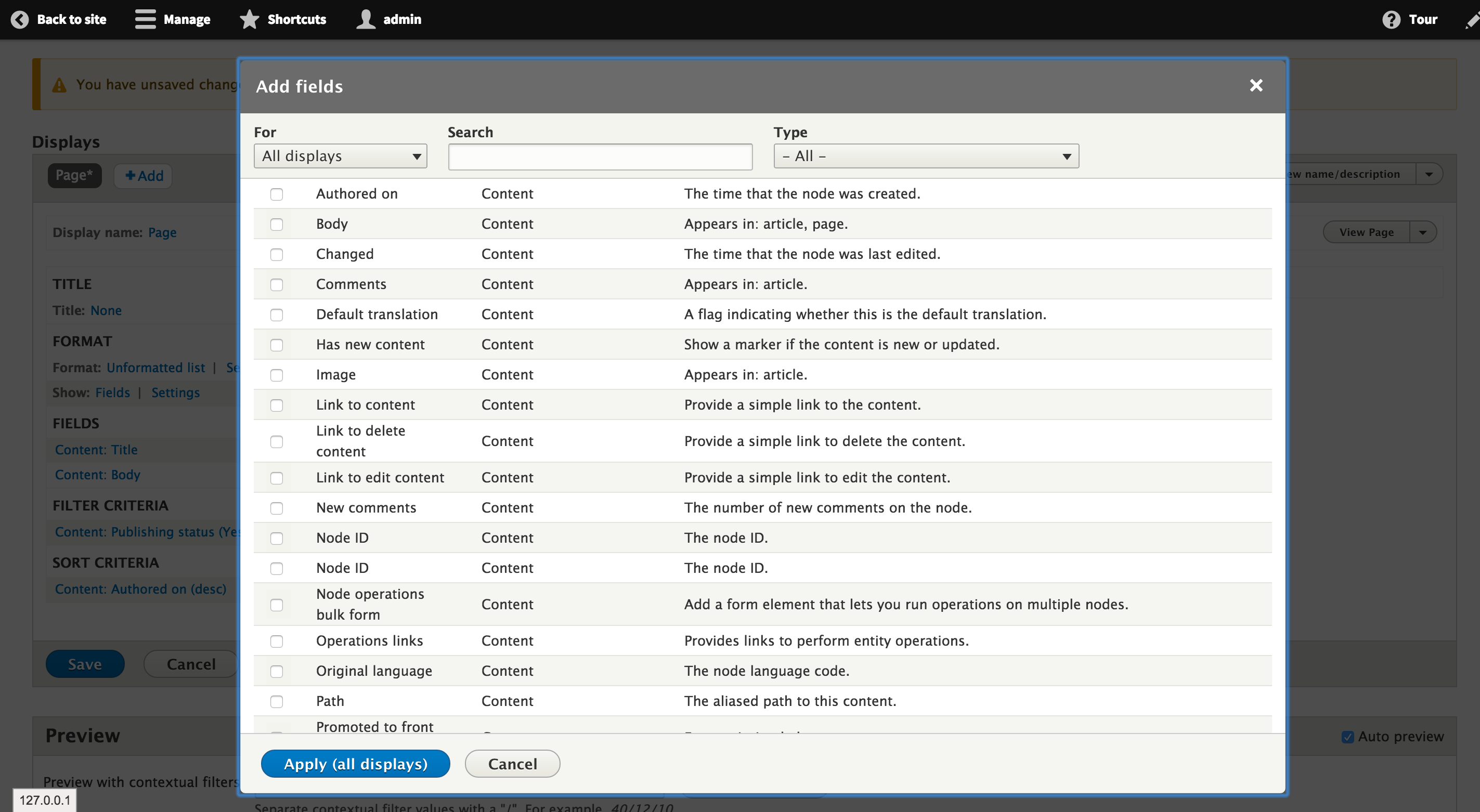
Task: Check the Changed field checkbox
Action: click(276, 254)
